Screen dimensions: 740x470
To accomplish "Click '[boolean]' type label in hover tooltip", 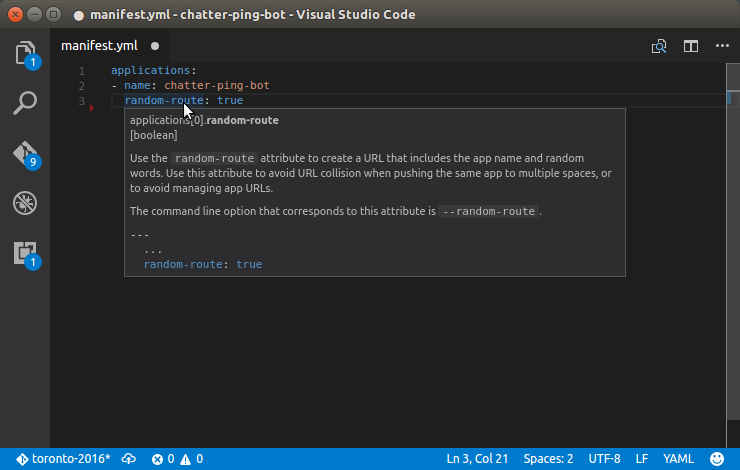I will coord(154,135).
